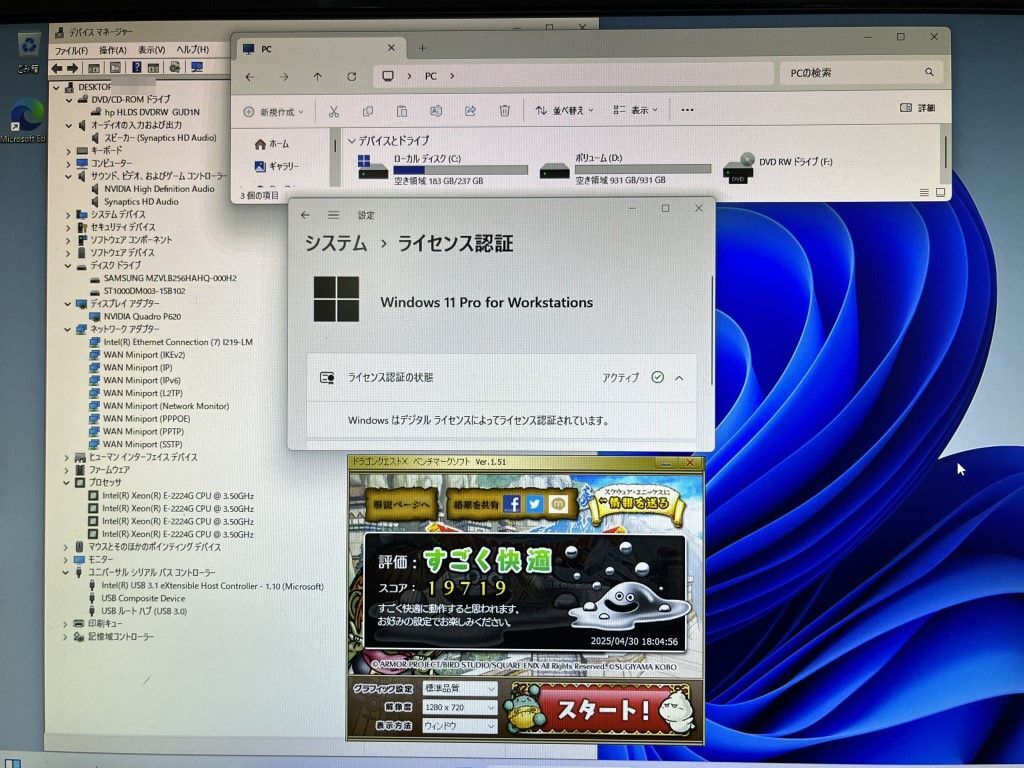This screenshot has width=1024, height=768.
Task: Click the 新規作成 button in Explorer
Action: click(x=273, y=112)
